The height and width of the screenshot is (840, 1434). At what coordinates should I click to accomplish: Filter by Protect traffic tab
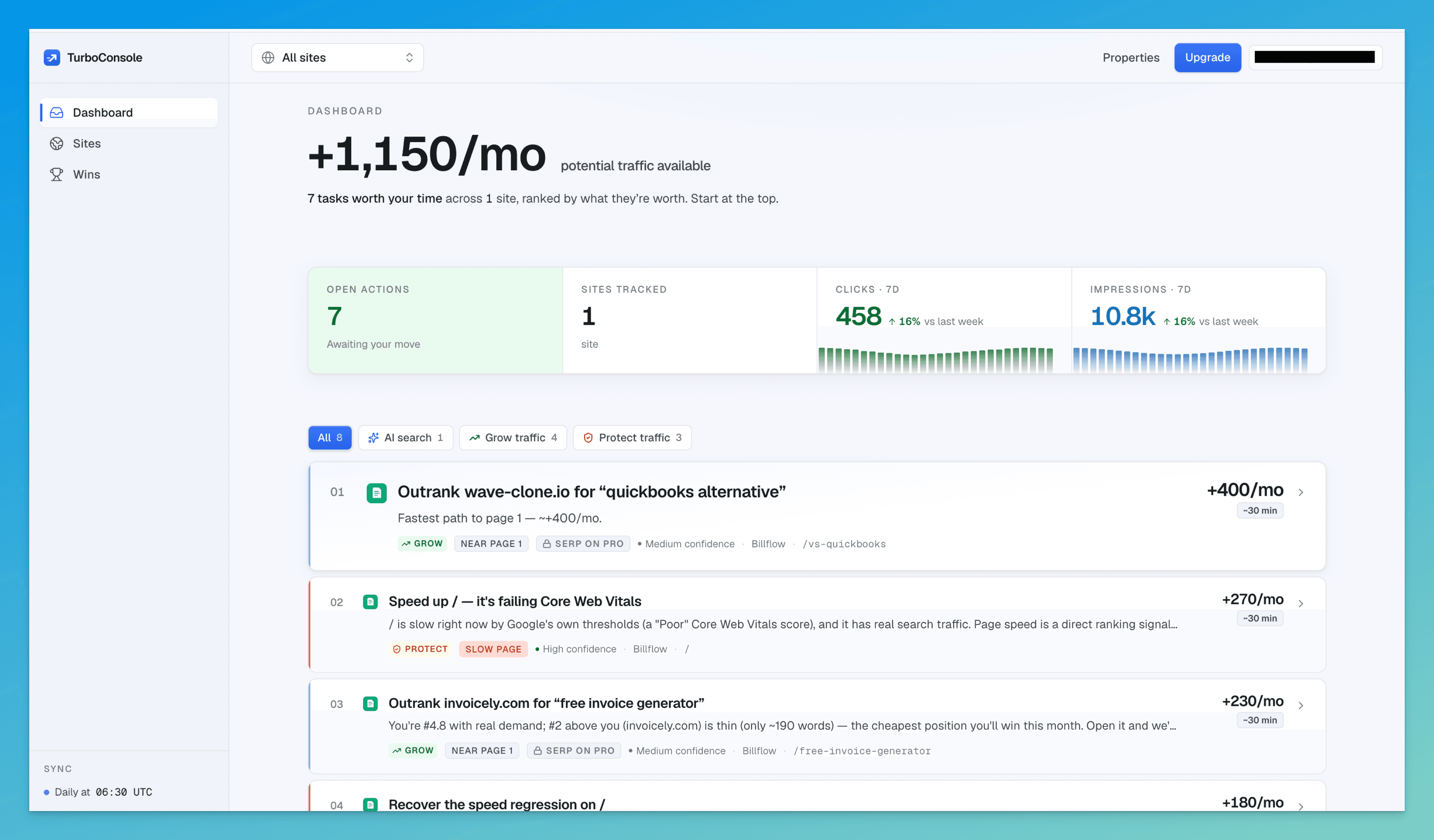[x=632, y=437]
